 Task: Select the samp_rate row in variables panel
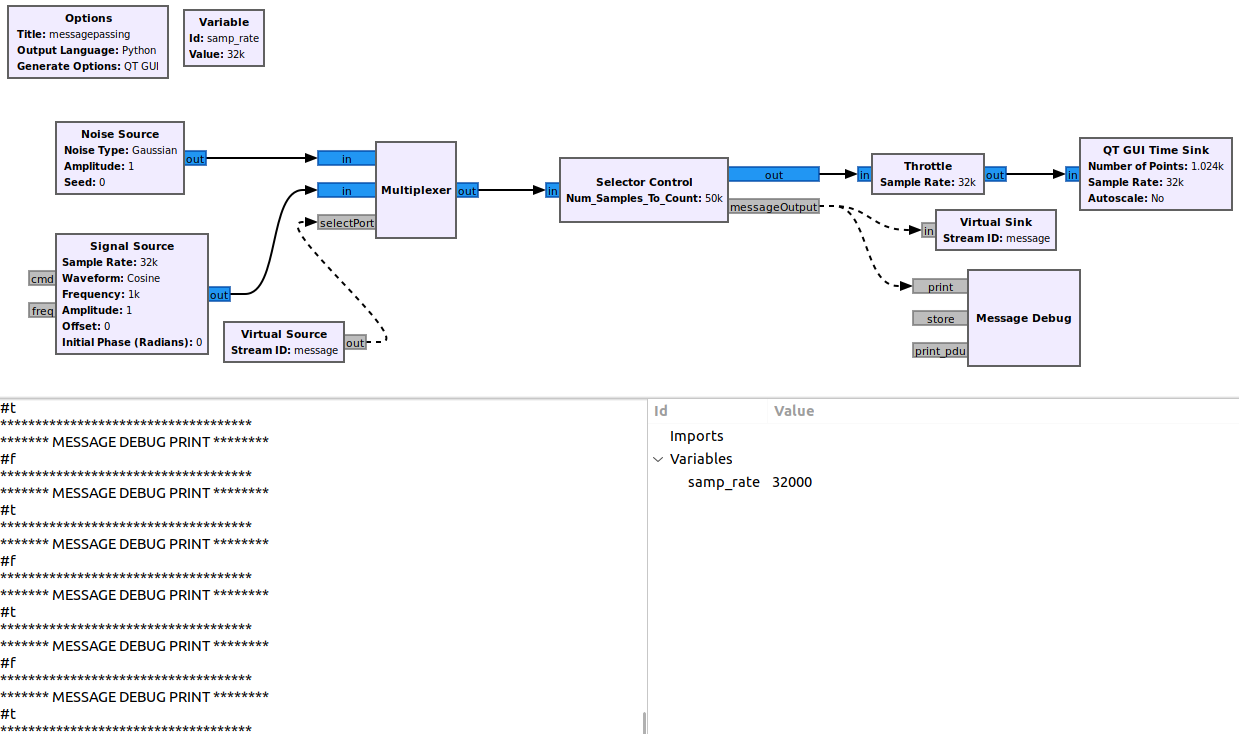pyautogui.click(x=723, y=482)
